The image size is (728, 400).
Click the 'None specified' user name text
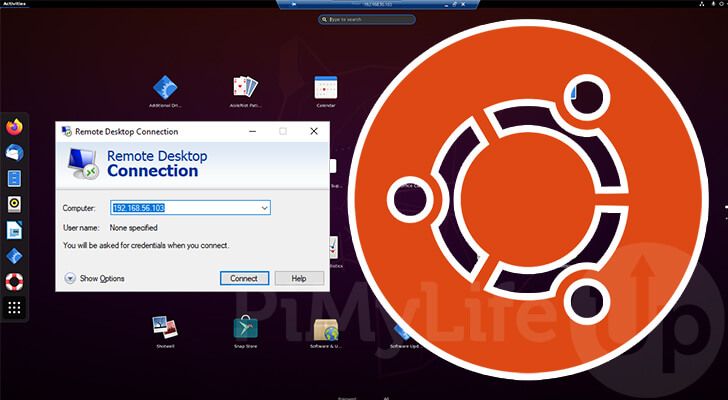coord(134,228)
